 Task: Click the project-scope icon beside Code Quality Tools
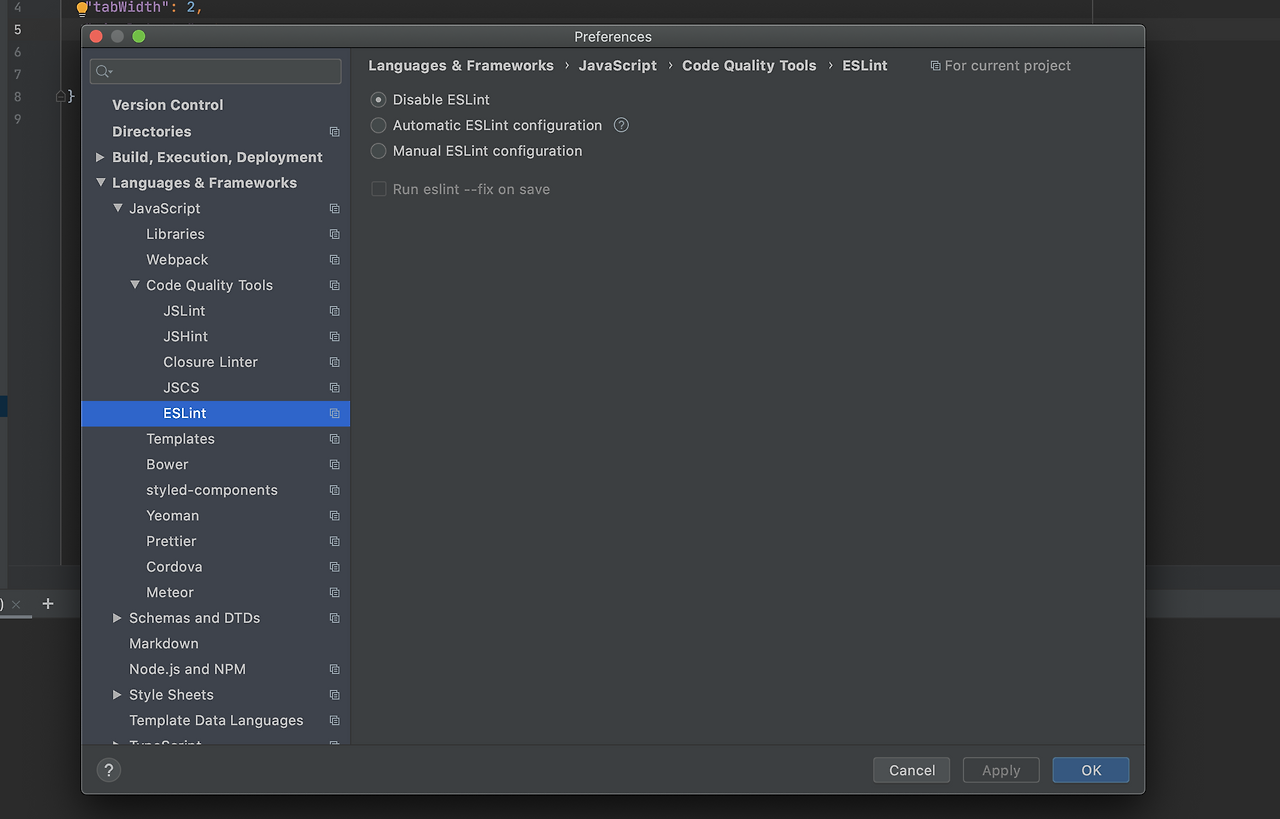click(335, 286)
